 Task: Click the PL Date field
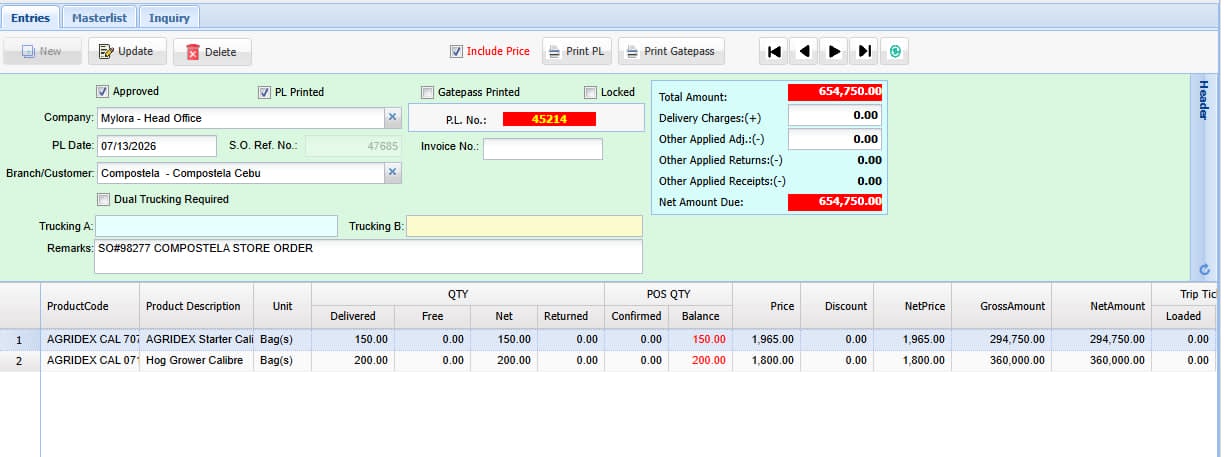156,146
